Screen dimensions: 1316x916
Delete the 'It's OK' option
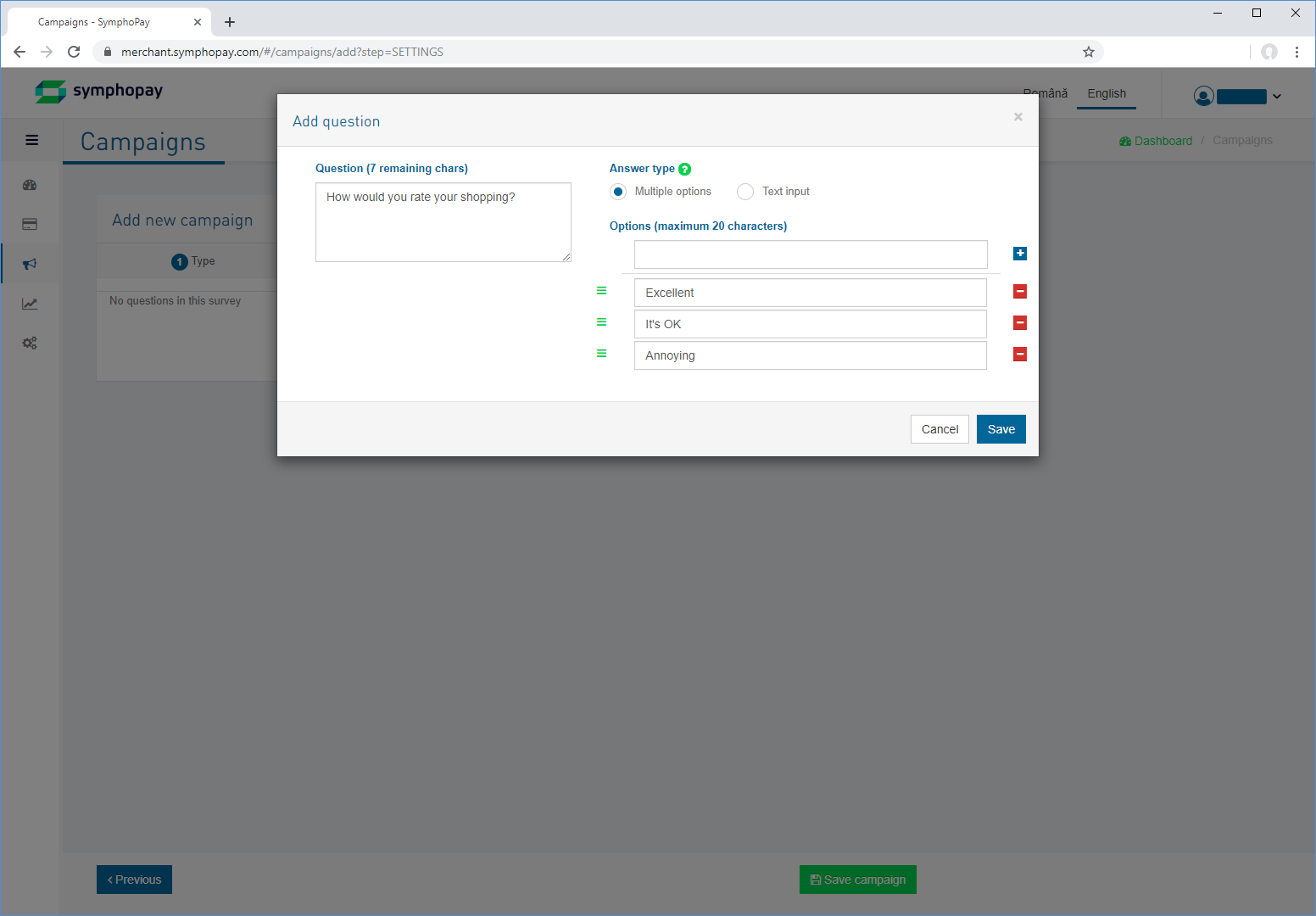[x=1020, y=323]
